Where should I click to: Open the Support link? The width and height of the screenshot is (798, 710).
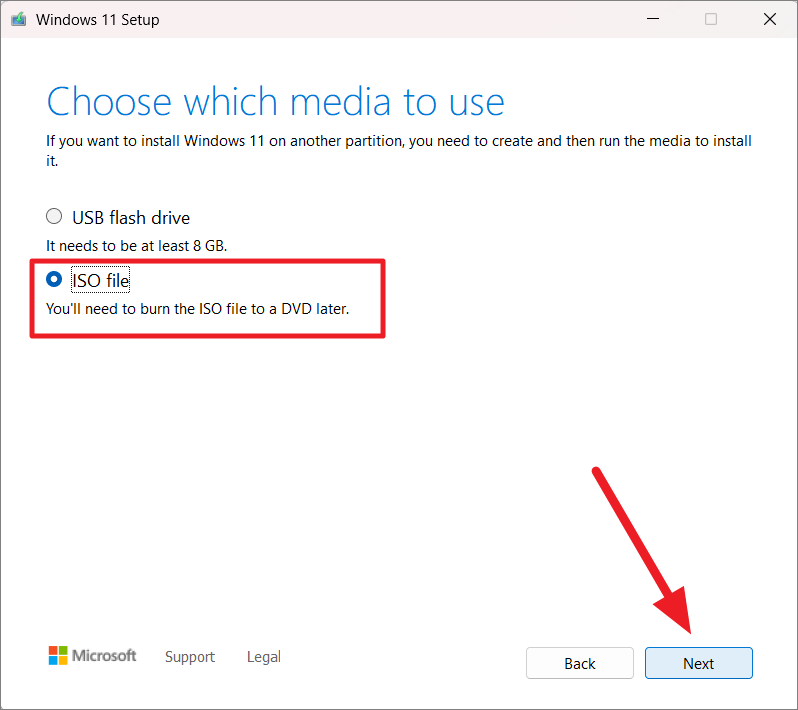pos(190,657)
